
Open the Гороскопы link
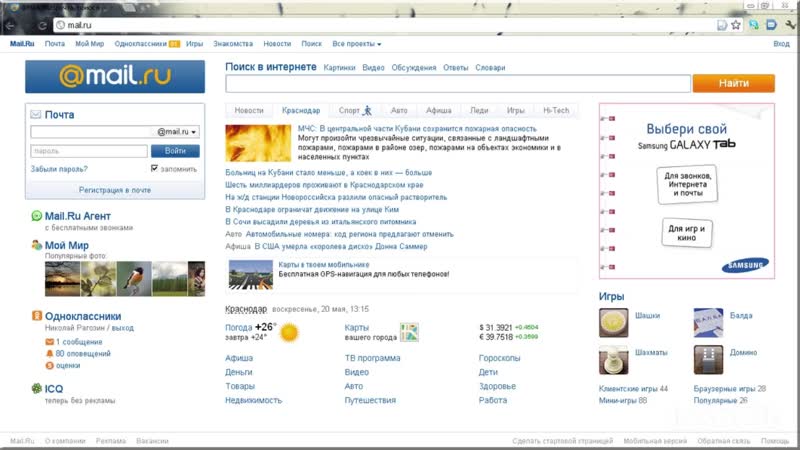point(499,358)
